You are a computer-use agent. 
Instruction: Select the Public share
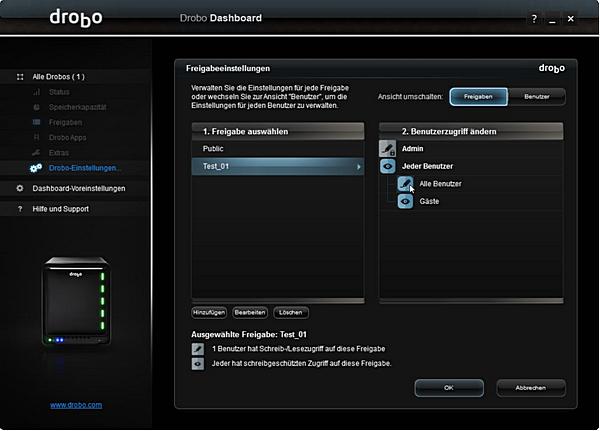tap(278, 149)
